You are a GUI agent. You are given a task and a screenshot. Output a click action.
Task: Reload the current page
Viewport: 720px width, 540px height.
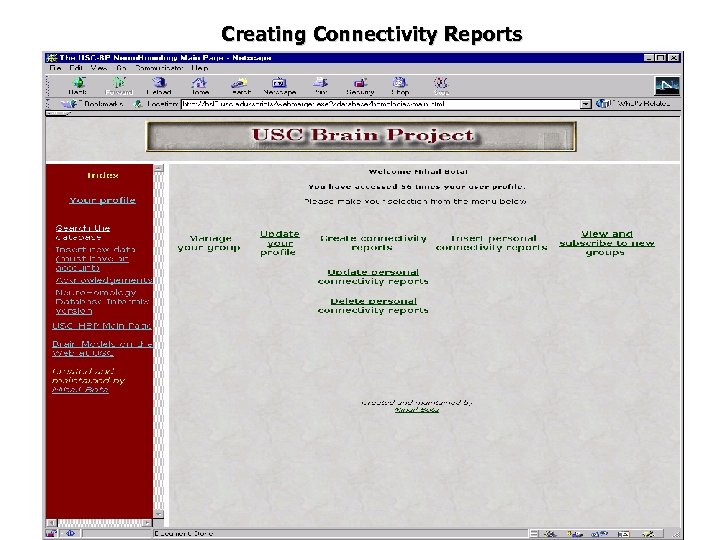point(159,86)
